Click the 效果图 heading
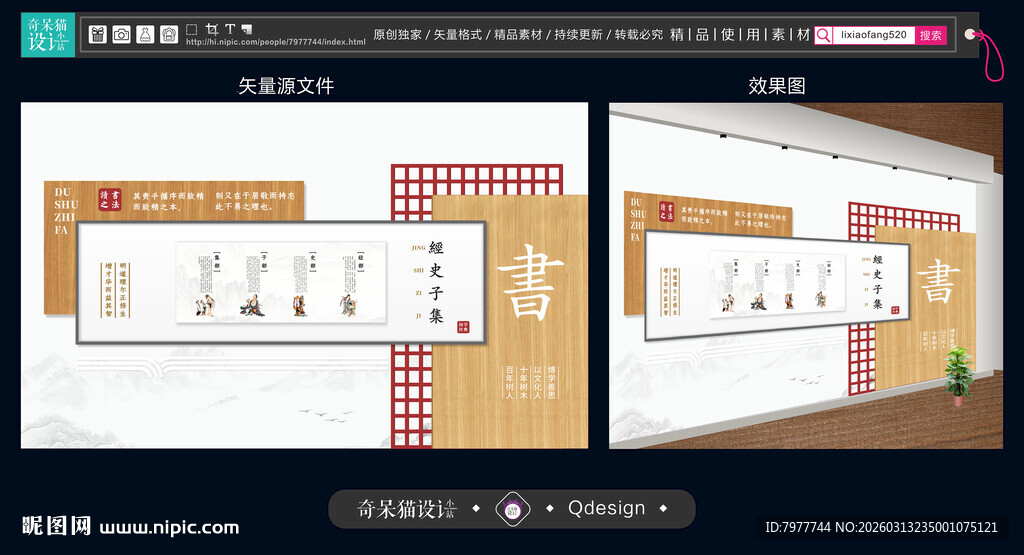This screenshot has width=1024, height=555. [x=776, y=86]
